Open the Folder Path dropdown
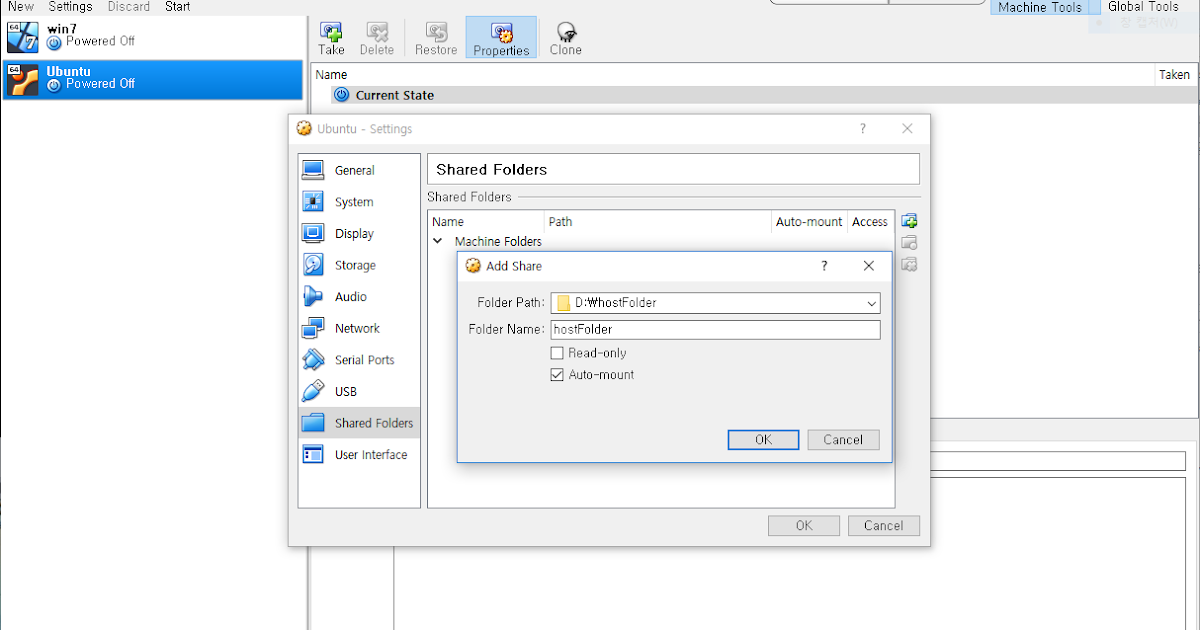The image size is (1200, 630). pos(871,302)
